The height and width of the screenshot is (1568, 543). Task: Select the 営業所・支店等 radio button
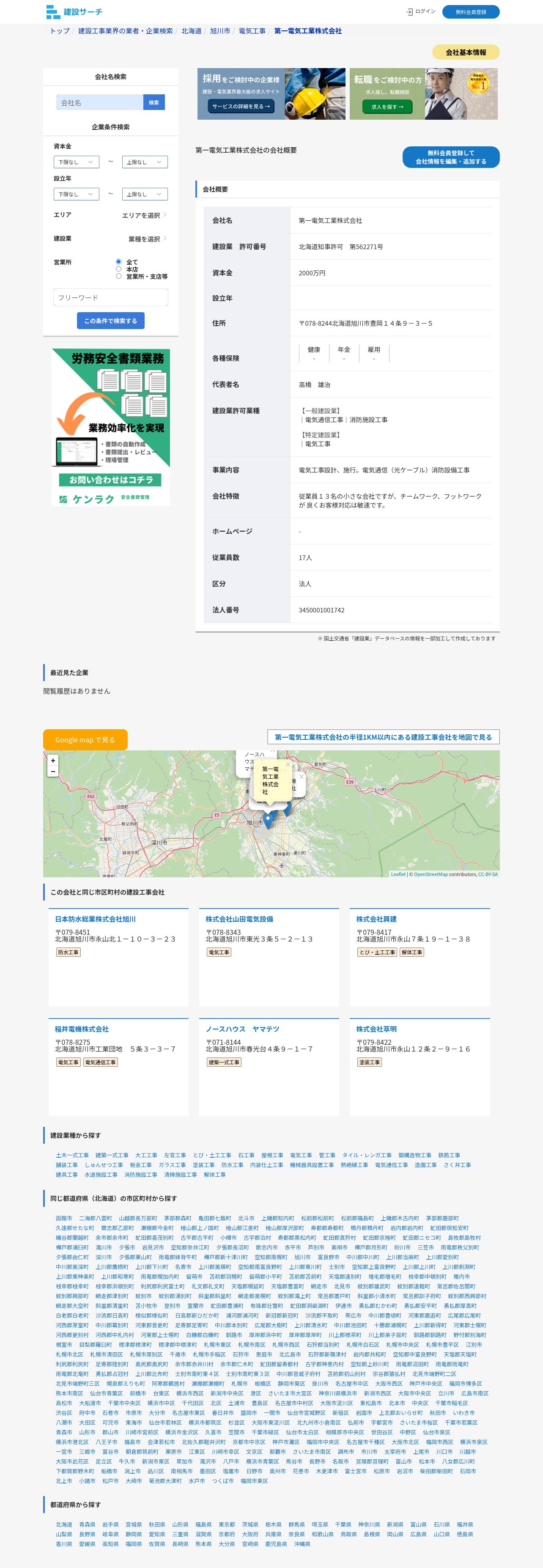pos(119,276)
